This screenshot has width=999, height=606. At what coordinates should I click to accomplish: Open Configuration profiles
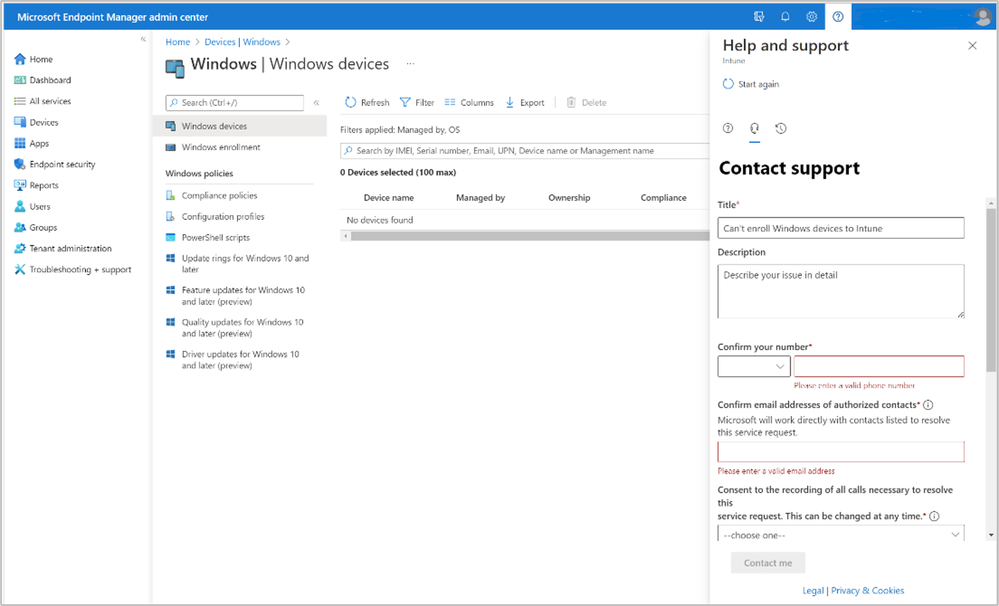(222, 217)
